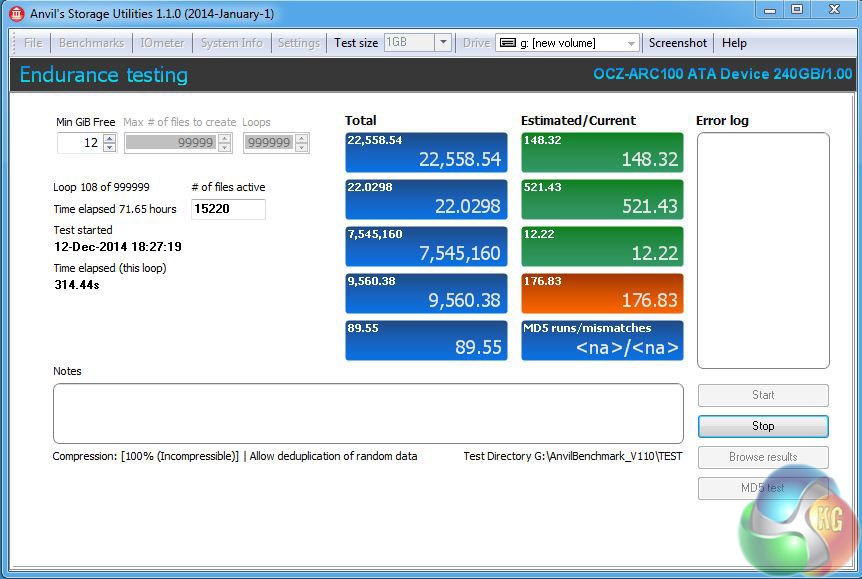
Task: Increase Min GiB Free with up arrow
Action: [x=109, y=138]
